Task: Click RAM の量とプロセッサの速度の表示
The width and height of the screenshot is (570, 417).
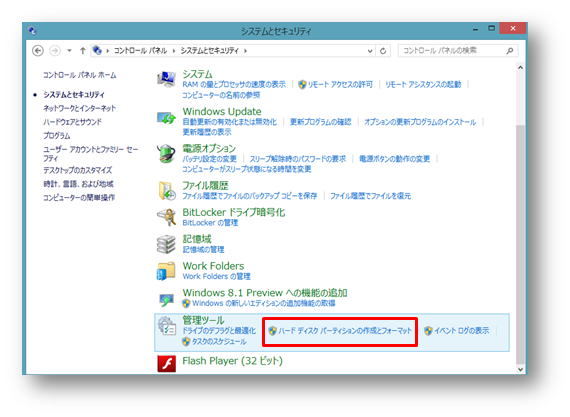Action: point(234,84)
